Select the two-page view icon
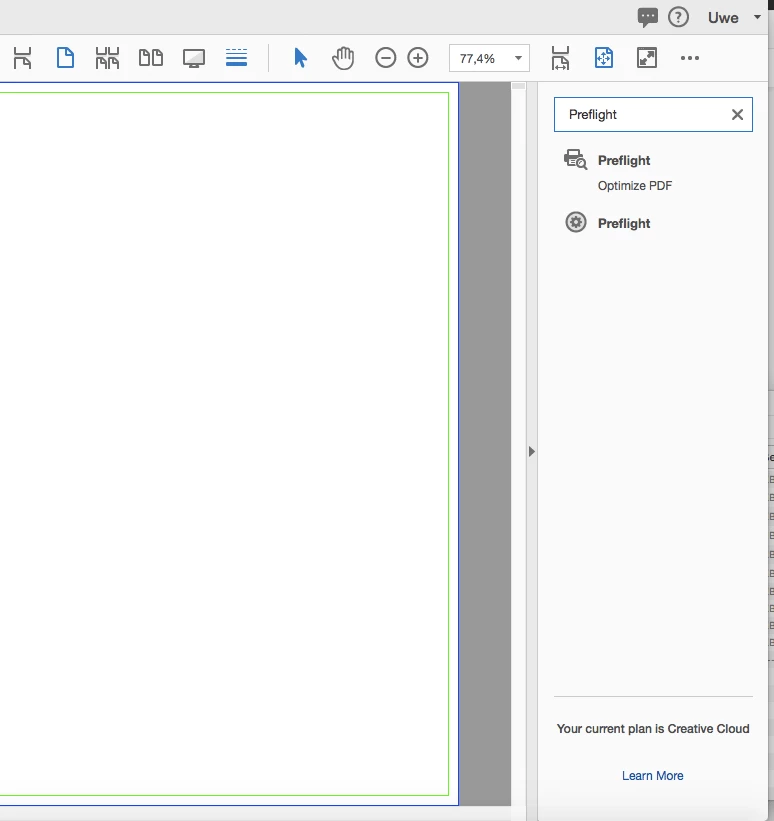Viewport: 774px width, 821px height. point(151,58)
